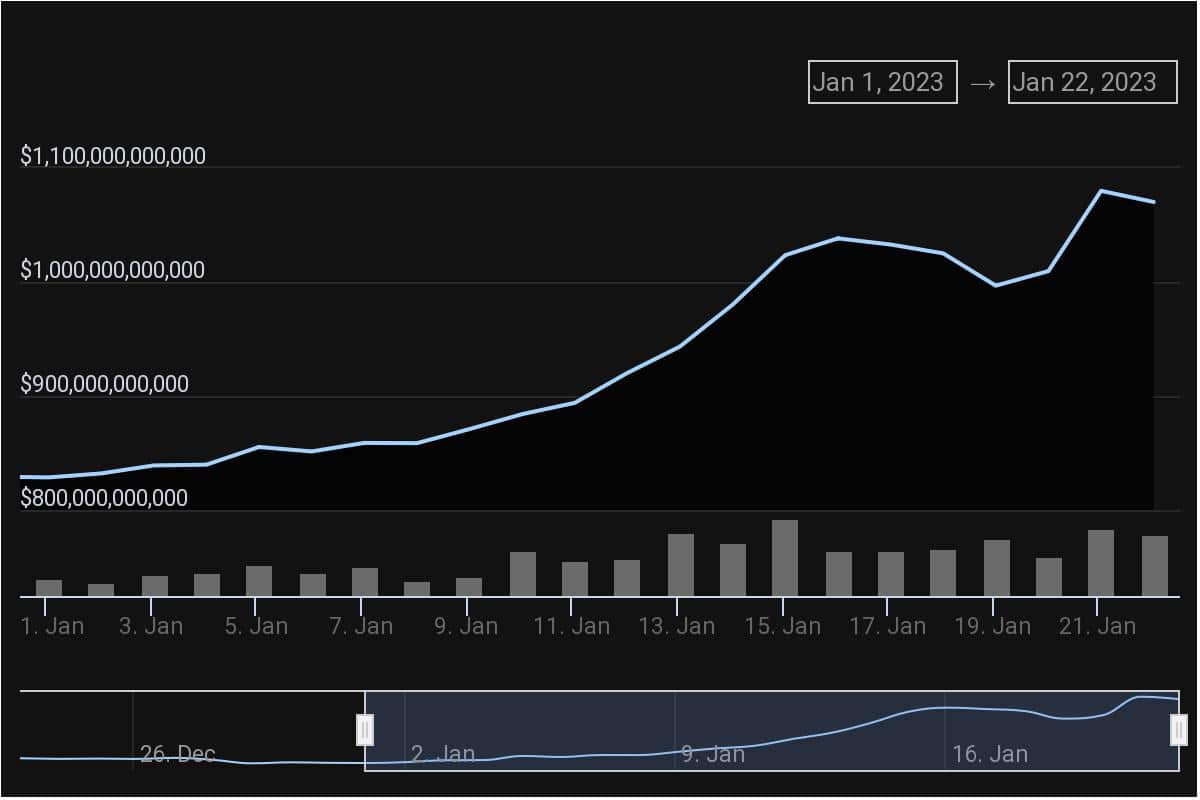The image size is (1200, 800).
Task: Click the $800,000,000,000 axis label
Action: coord(104,498)
